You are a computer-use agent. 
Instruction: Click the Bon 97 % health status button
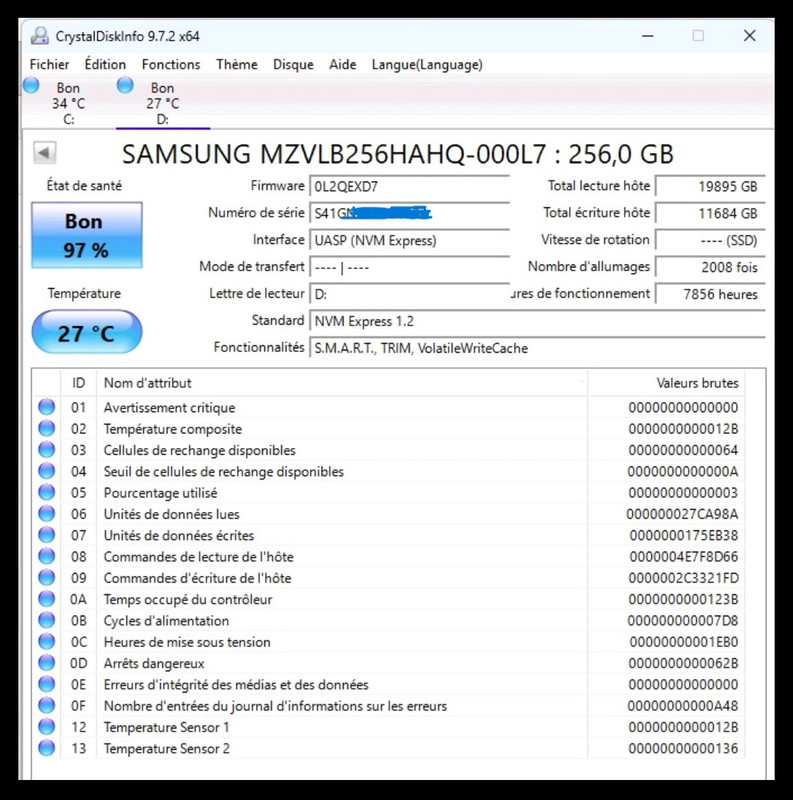[87, 235]
